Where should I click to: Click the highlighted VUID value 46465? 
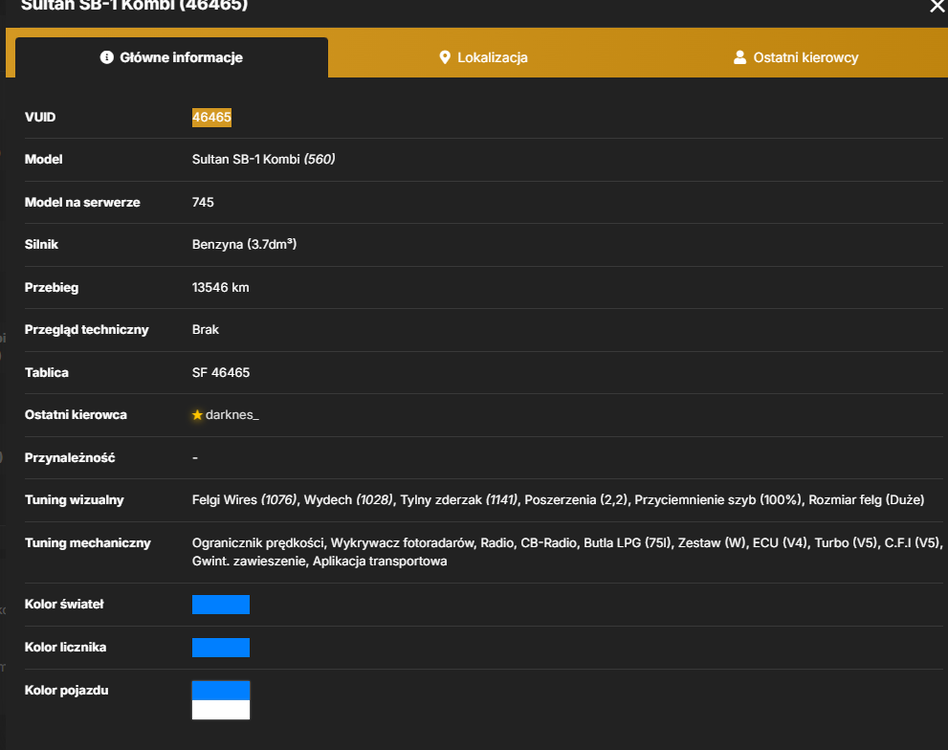tap(212, 117)
